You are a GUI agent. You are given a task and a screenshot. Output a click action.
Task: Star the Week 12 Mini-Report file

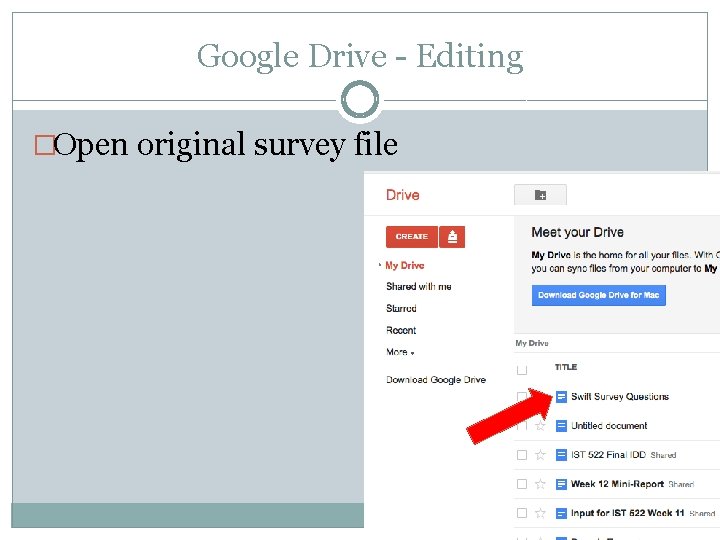540,484
